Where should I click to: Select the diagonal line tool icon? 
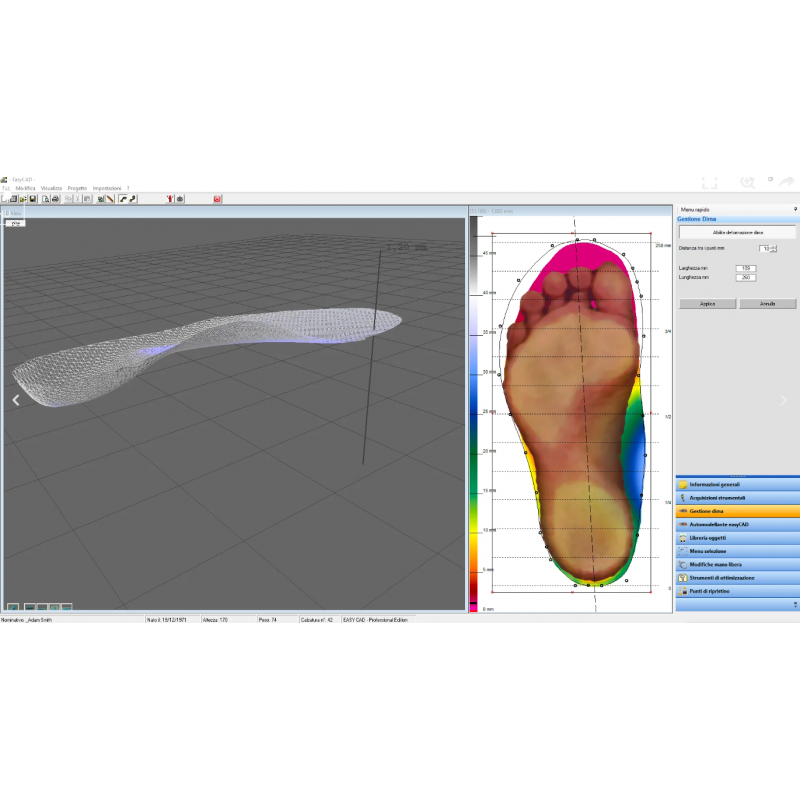click(110, 199)
